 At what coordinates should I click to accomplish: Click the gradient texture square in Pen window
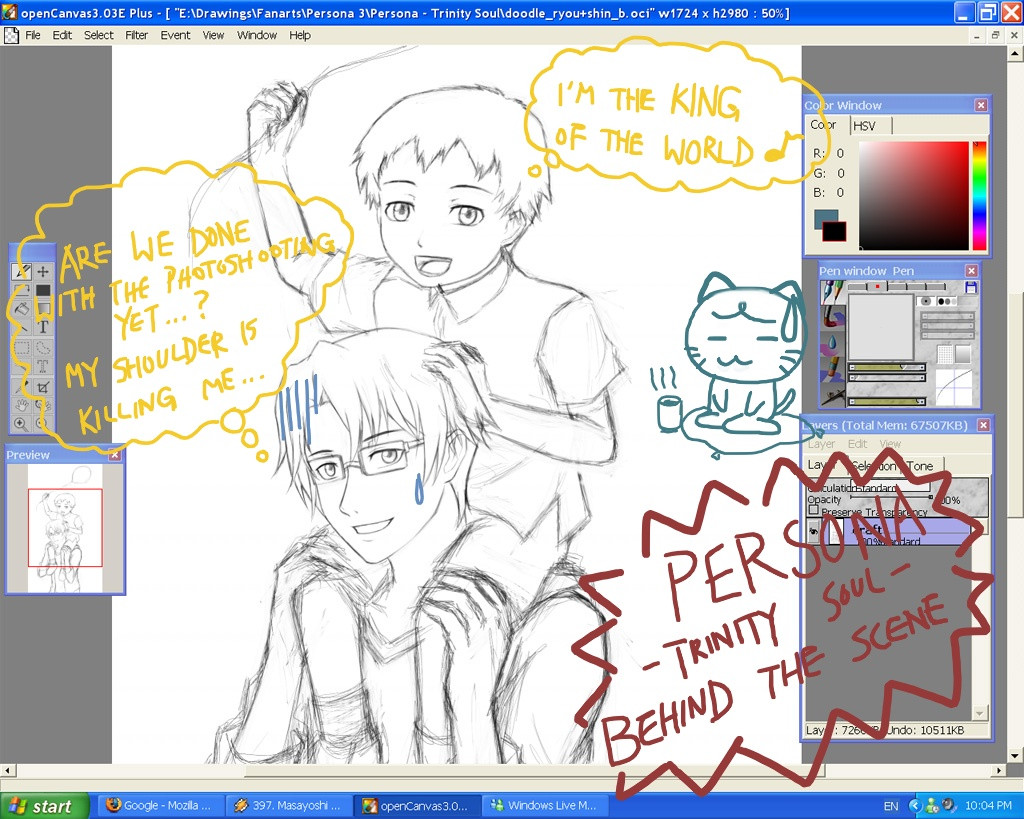click(963, 355)
